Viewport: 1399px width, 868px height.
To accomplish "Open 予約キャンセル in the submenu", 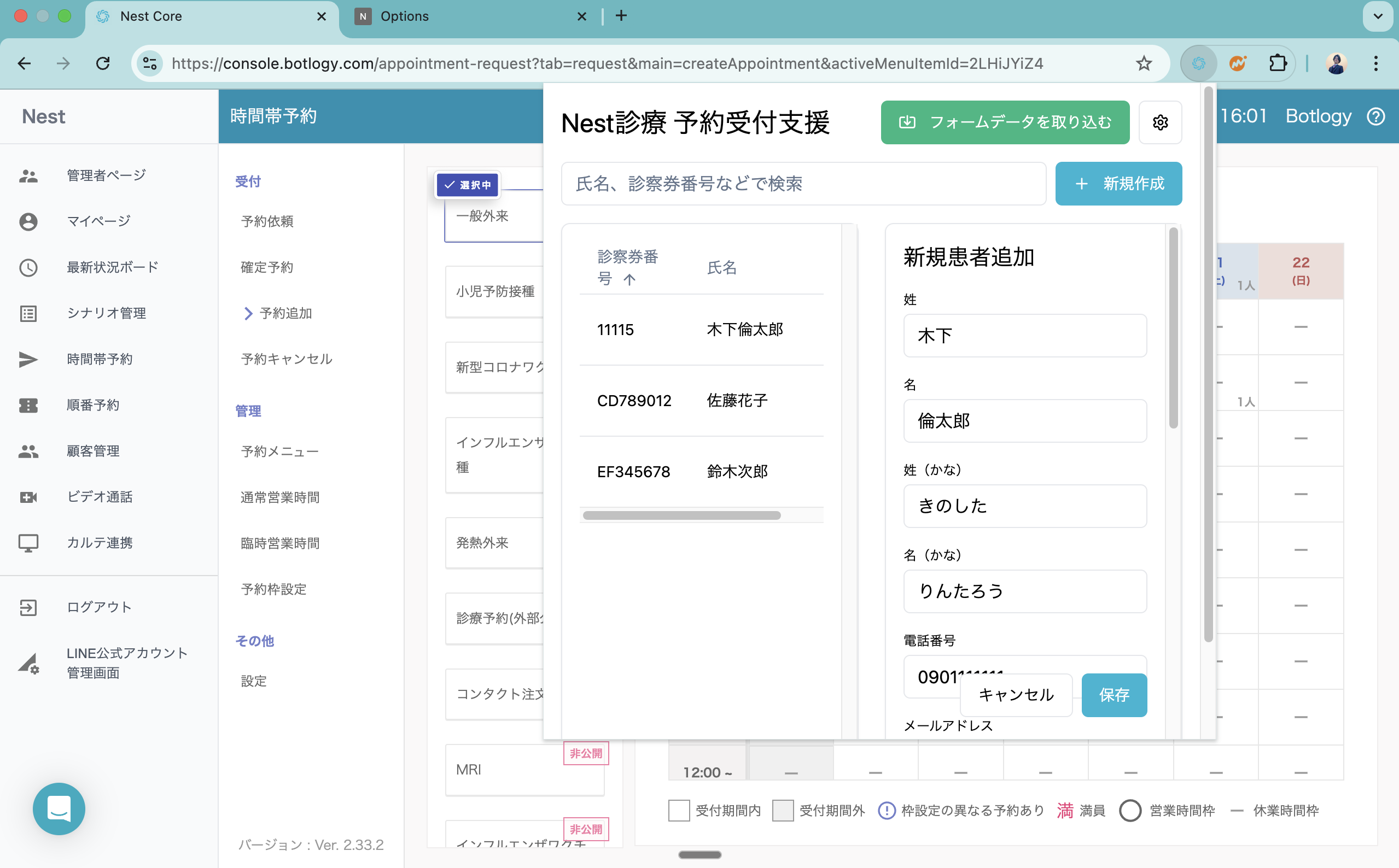I will coord(287,359).
